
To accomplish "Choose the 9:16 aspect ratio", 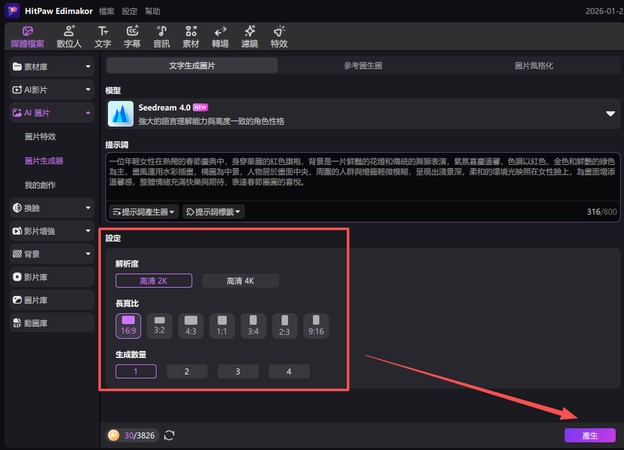I will [x=316, y=326].
